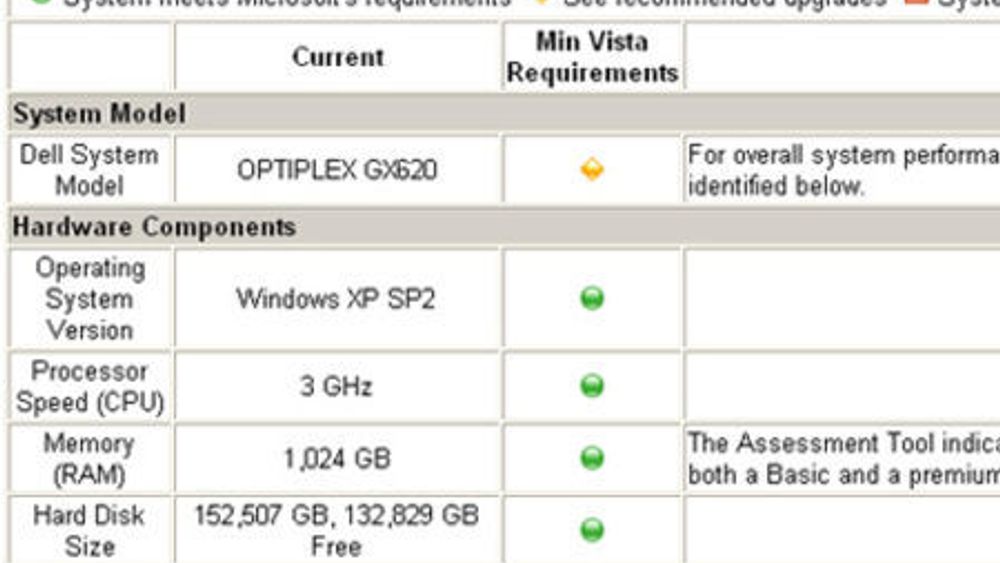
Task: Click the Processor Speed (CPU) label
Action: [90, 386]
